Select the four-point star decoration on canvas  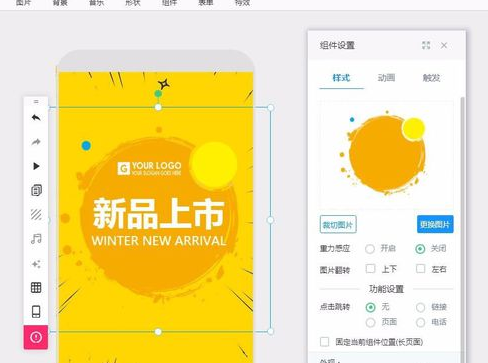pos(163,84)
